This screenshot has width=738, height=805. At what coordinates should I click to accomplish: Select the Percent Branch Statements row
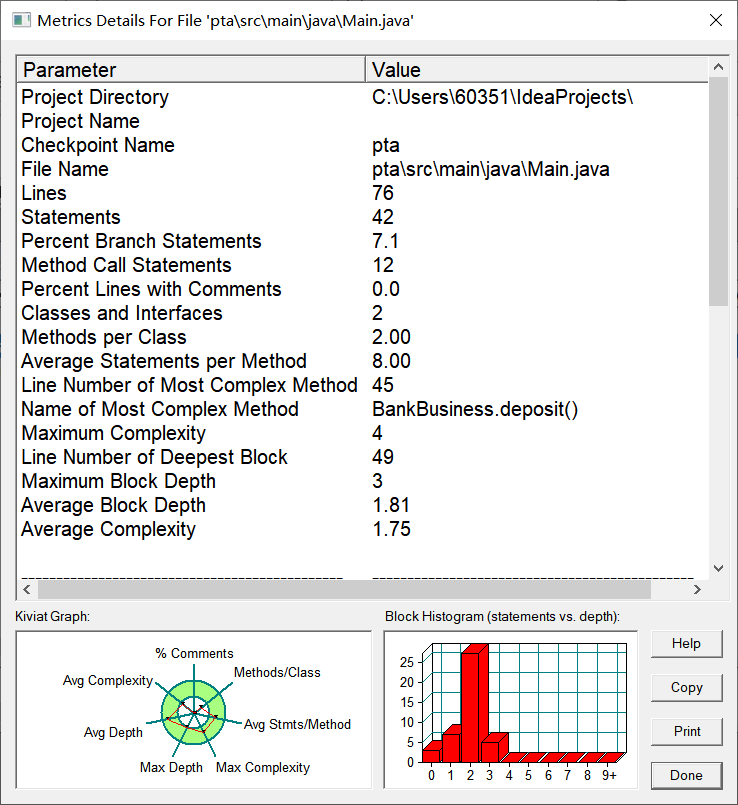363,241
